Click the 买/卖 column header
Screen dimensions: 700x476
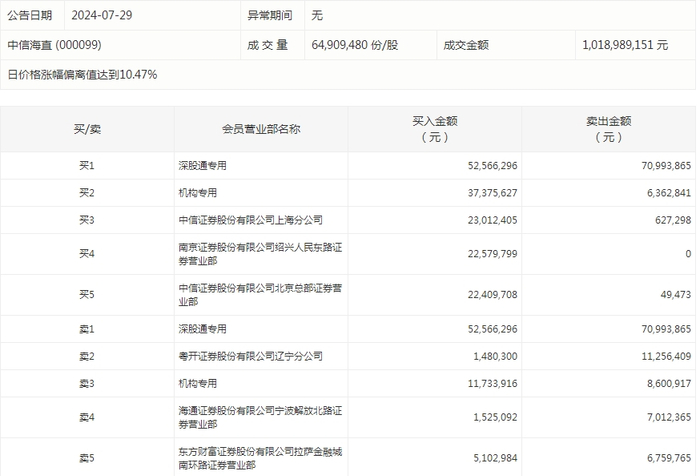(x=87, y=129)
